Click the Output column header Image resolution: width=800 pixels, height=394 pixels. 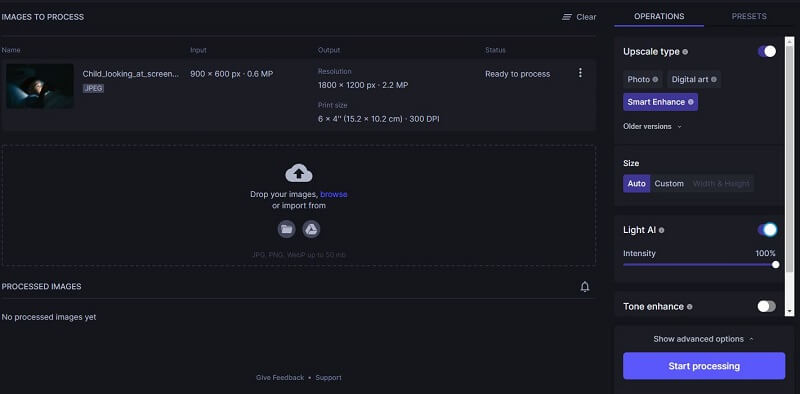329,50
